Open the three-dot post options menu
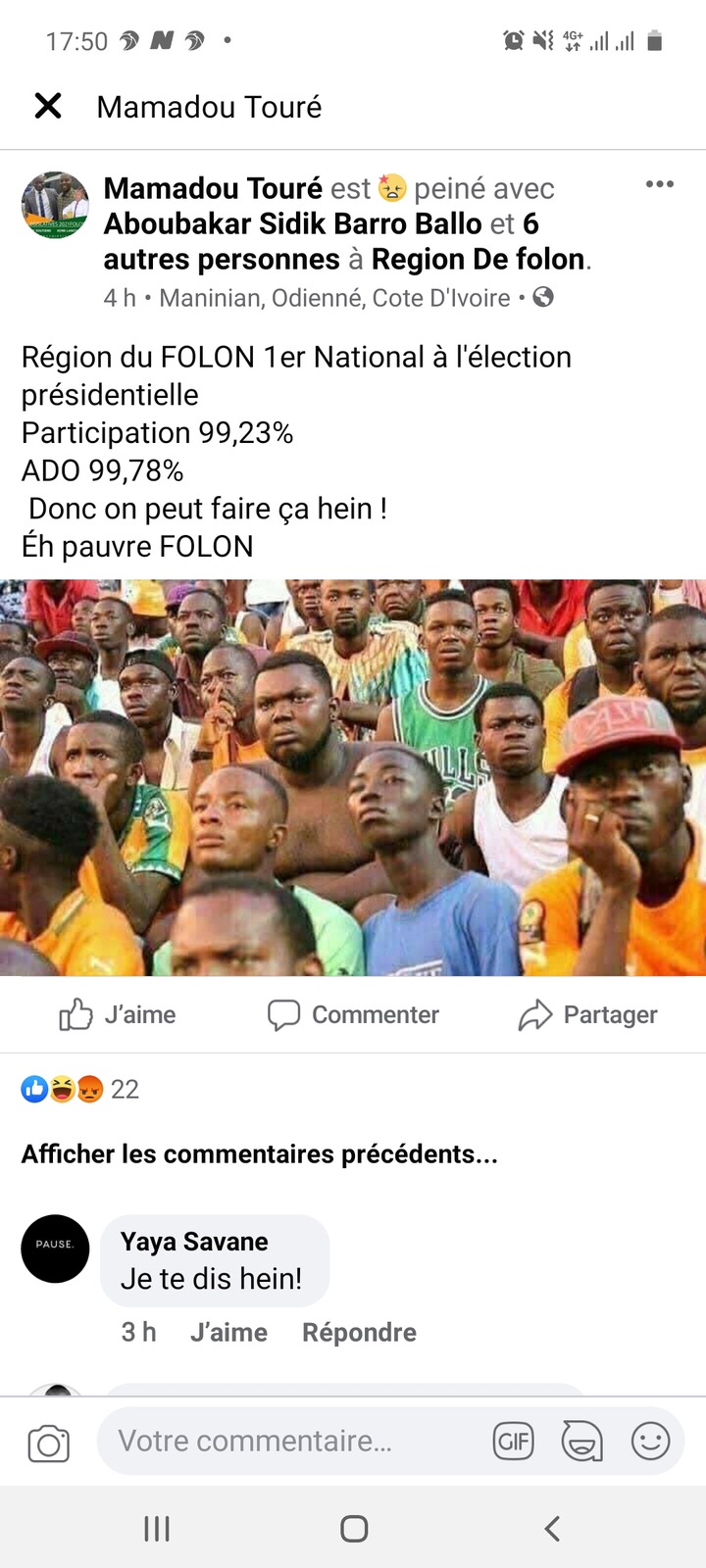Screen dimensions: 706x1568 (x=660, y=184)
